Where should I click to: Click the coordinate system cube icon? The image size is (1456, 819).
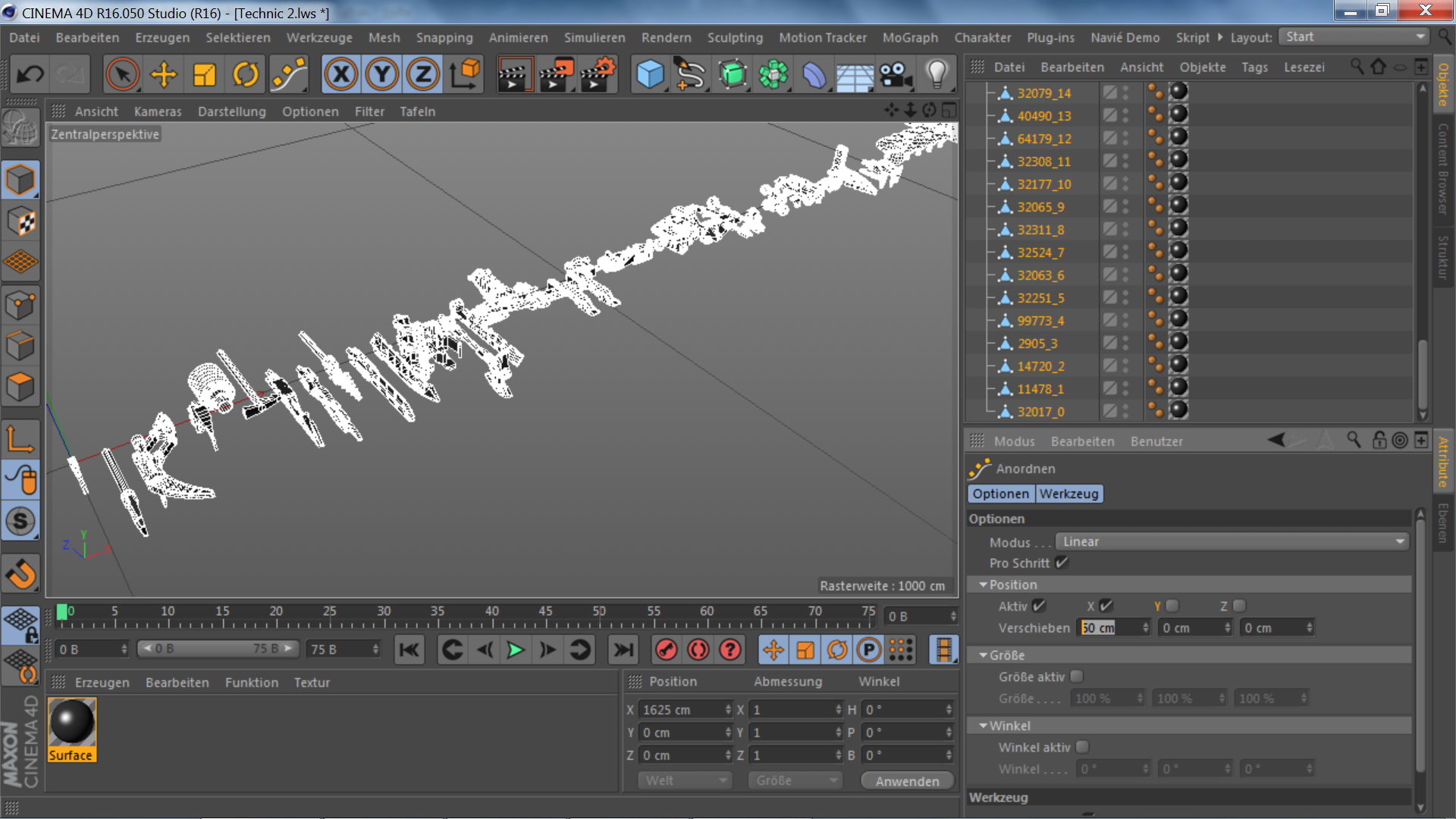point(465,74)
